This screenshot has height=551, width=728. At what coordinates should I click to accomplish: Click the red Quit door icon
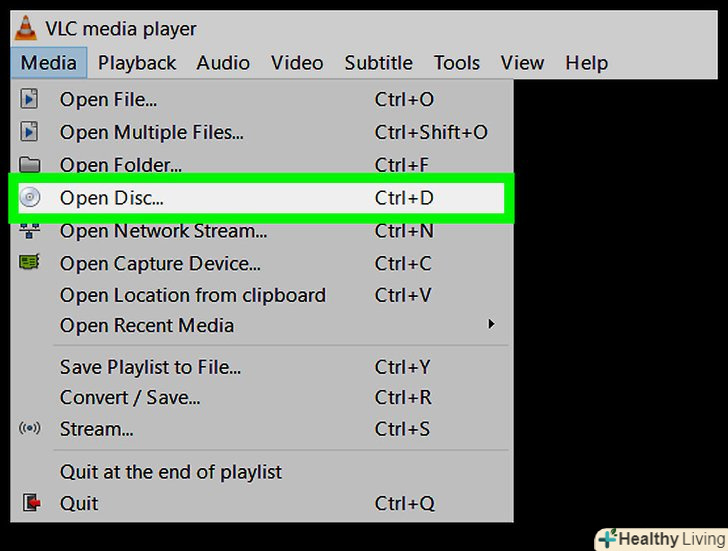[x=30, y=503]
